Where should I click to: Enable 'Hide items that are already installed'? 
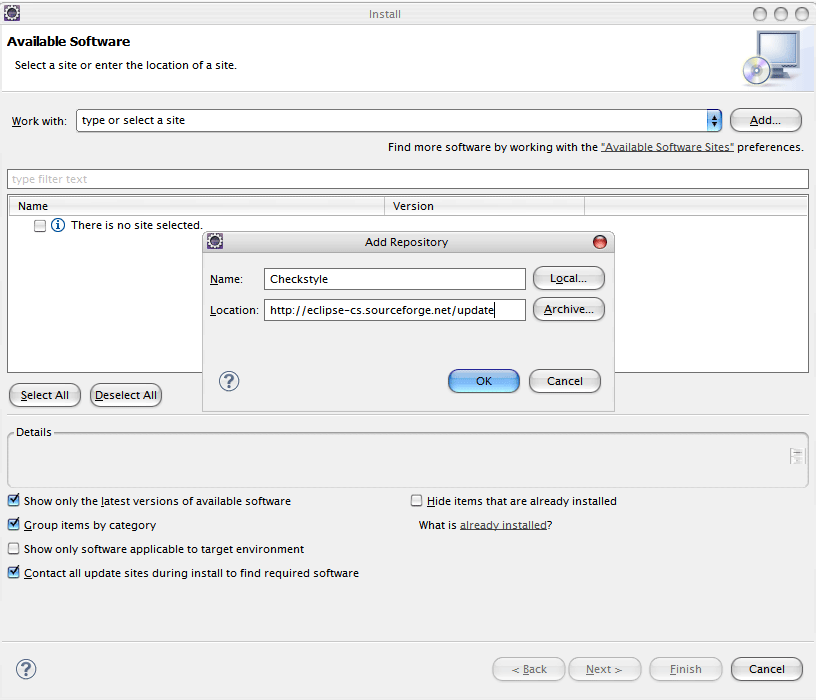pos(417,501)
